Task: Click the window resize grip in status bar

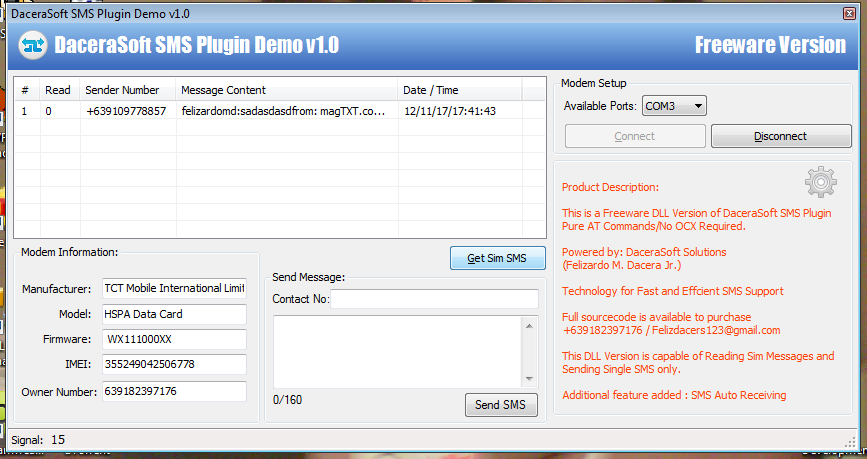Action: point(850,442)
